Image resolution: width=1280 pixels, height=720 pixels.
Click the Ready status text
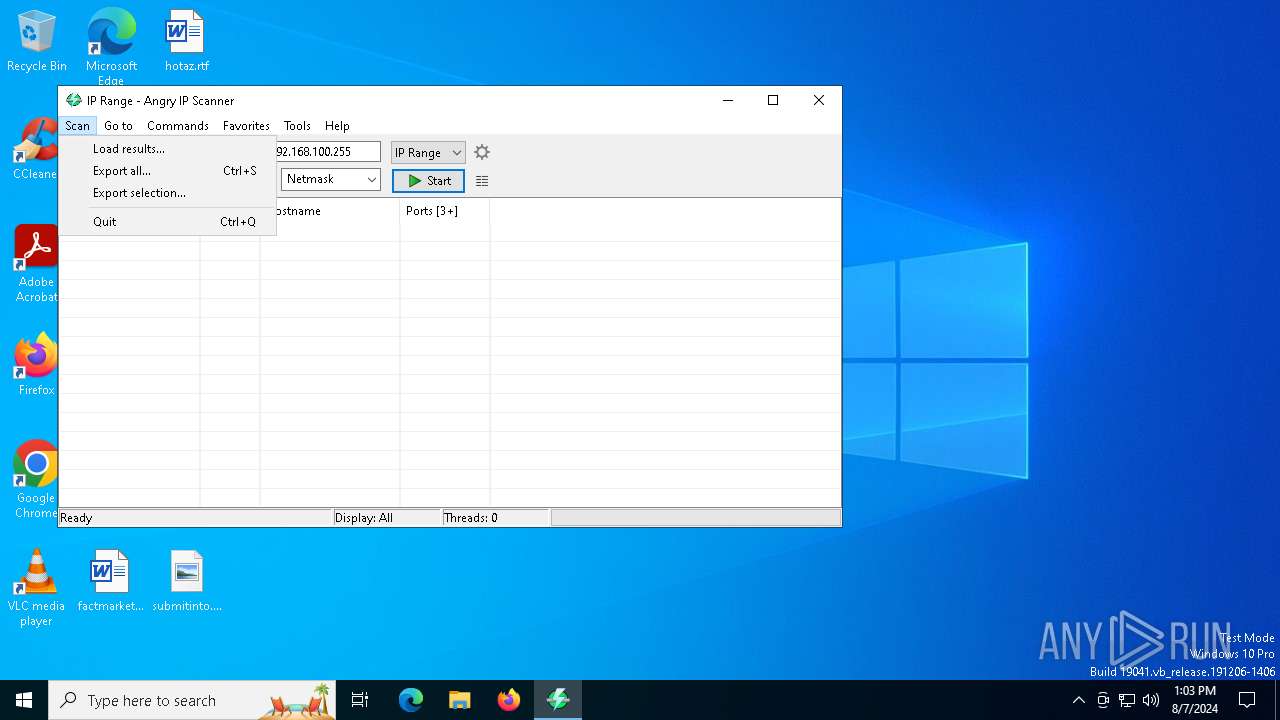[x=76, y=518]
